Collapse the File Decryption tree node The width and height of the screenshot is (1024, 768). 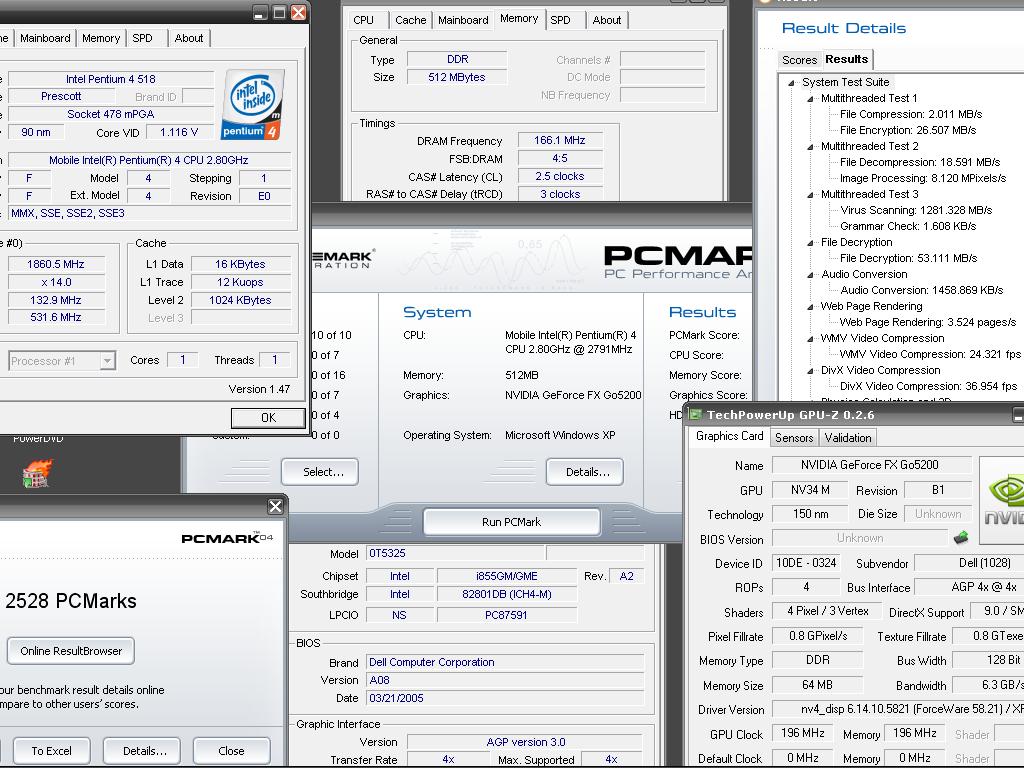tap(810, 242)
